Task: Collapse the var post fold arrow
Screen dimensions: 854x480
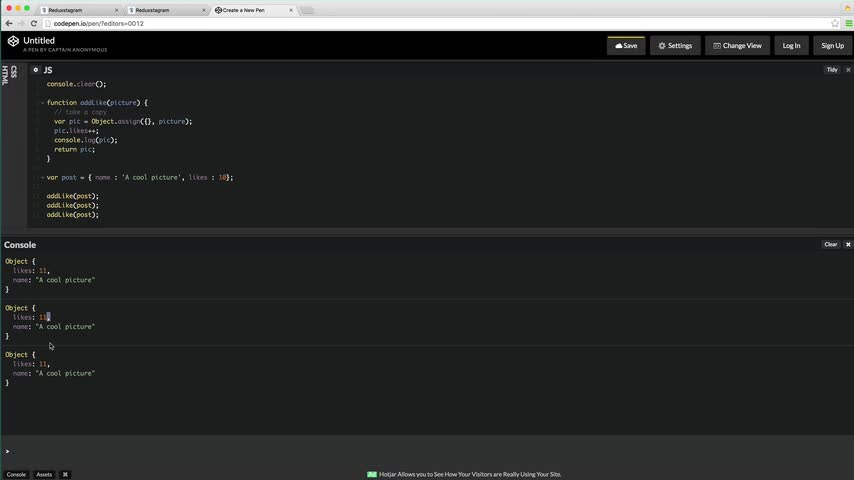Action: click(42, 178)
